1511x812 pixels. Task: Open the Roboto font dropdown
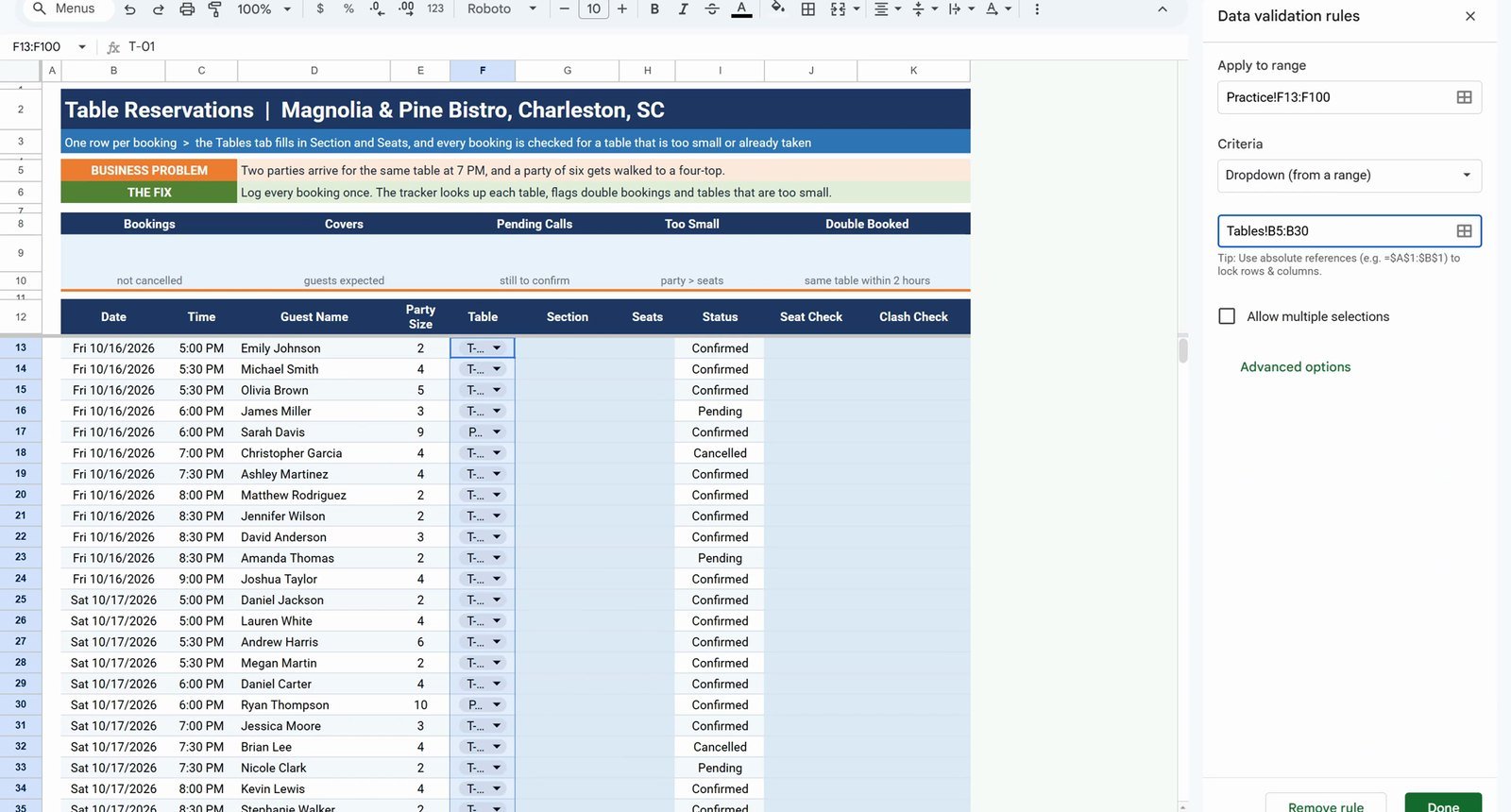click(x=502, y=9)
